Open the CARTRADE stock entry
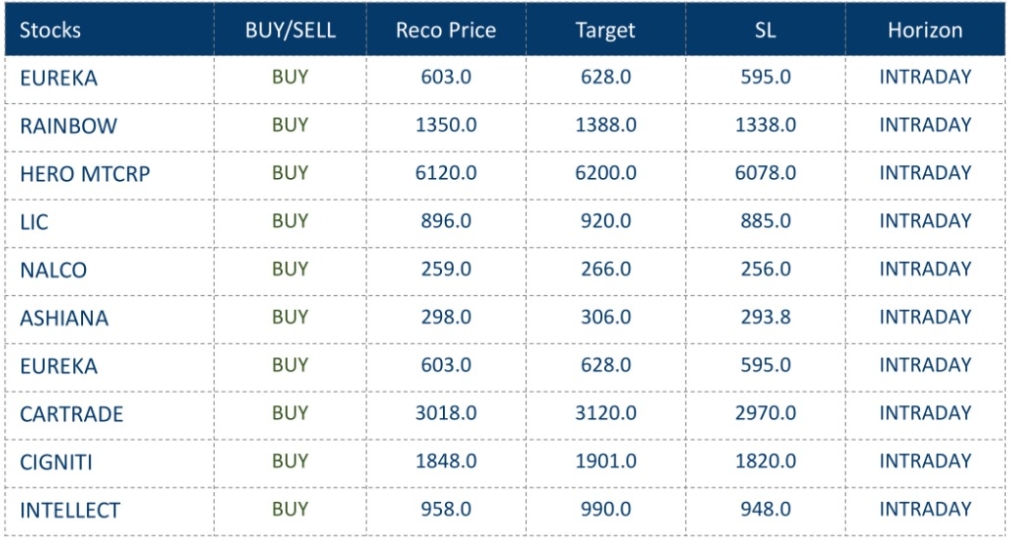 [x=71, y=414]
